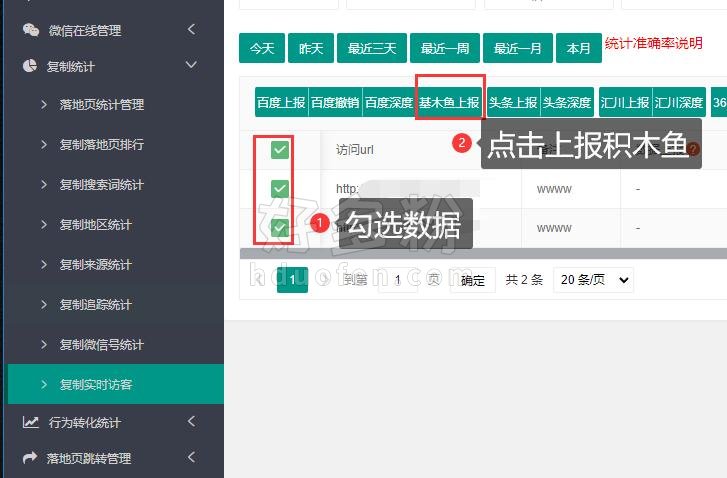Open 复制搜索词统计 in the sidebar
Screen dimensions: 727x478
102,185
